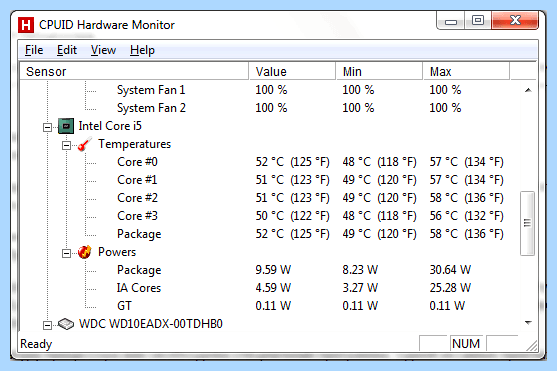Click Core #2 max 58 °C (136 °F)
Image resolution: width=557 pixels, height=371 pixels.
click(x=466, y=198)
